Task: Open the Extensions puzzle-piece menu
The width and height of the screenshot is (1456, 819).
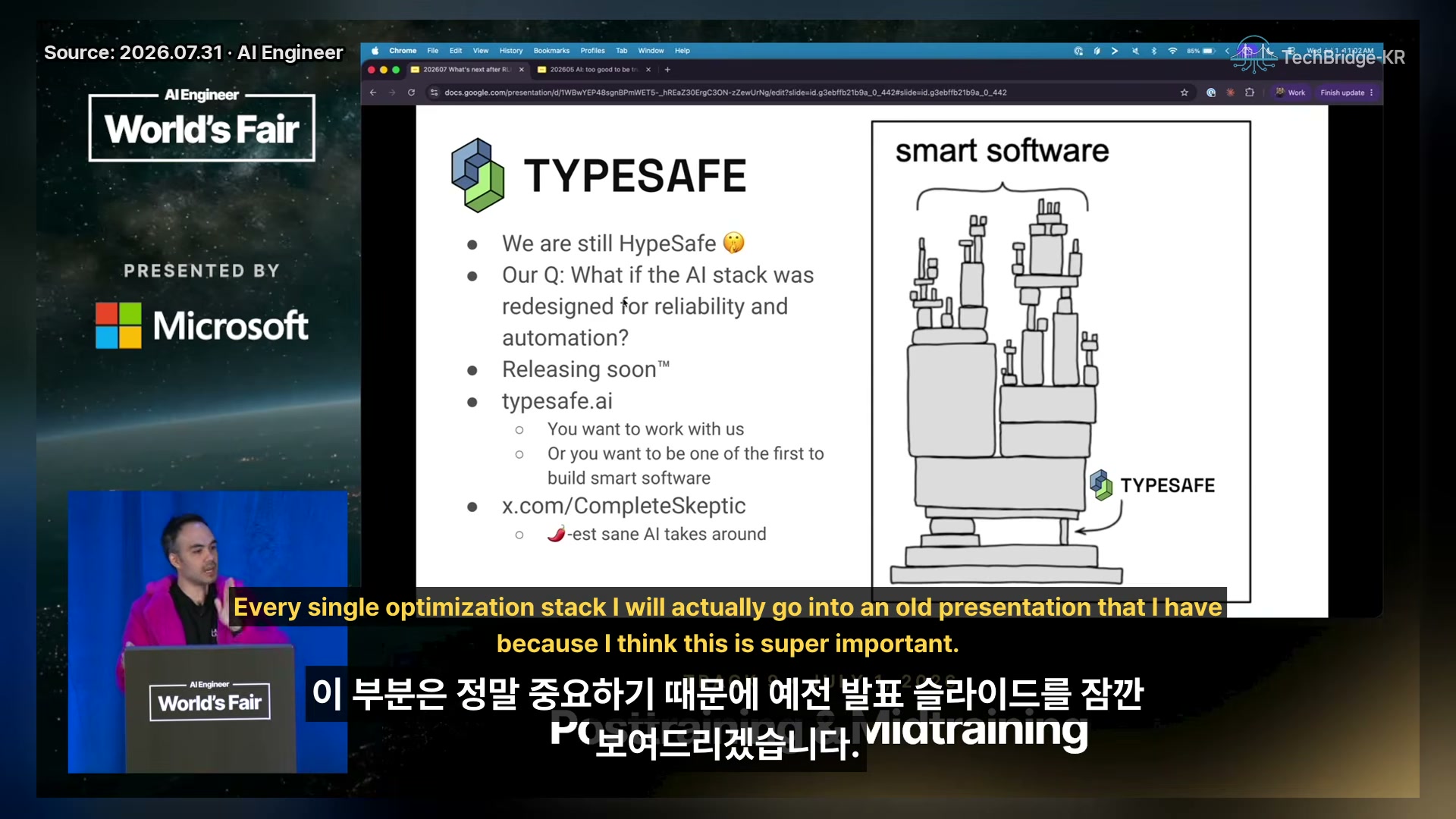Action: coord(1250,93)
